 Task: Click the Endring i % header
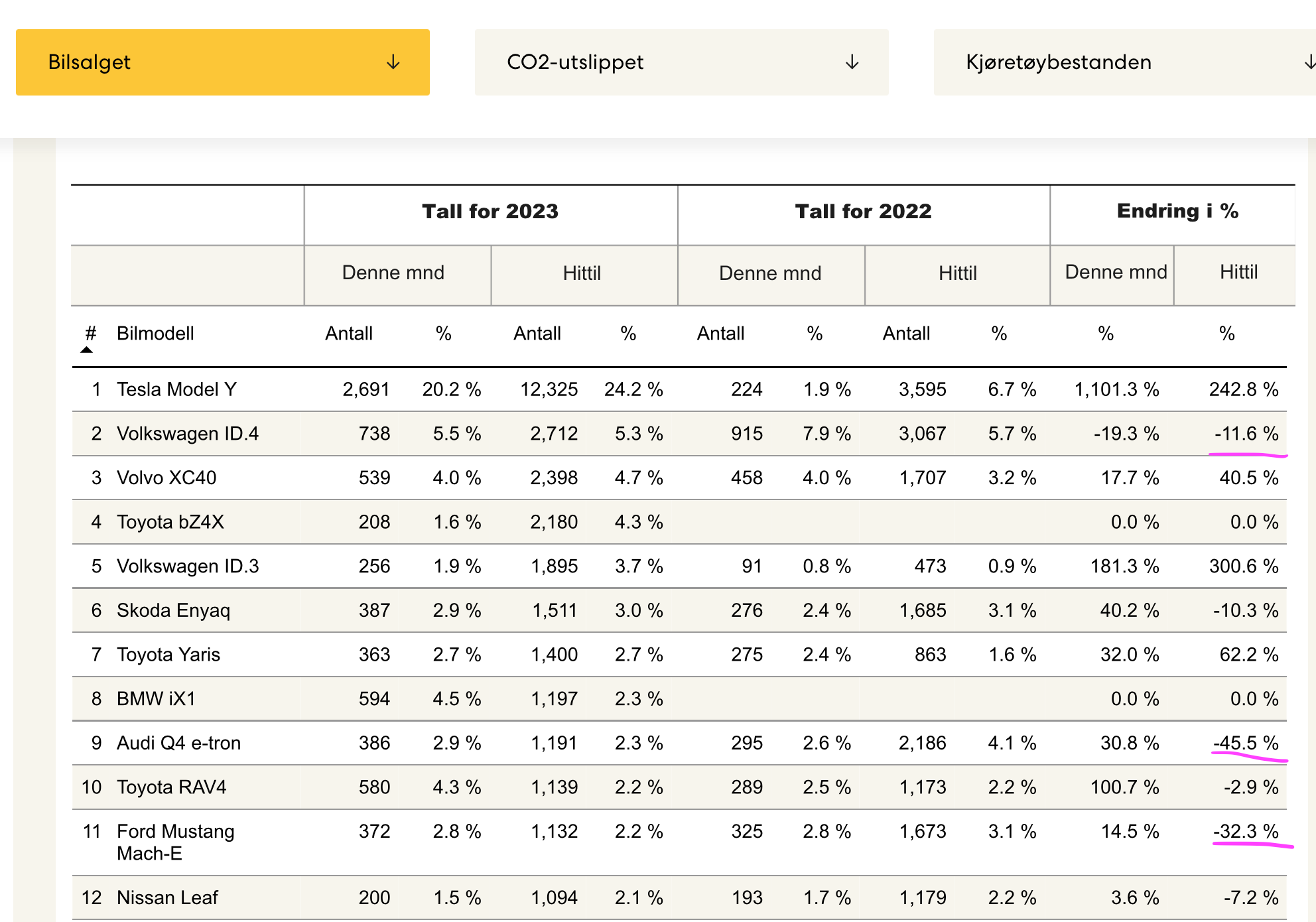point(1177,211)
